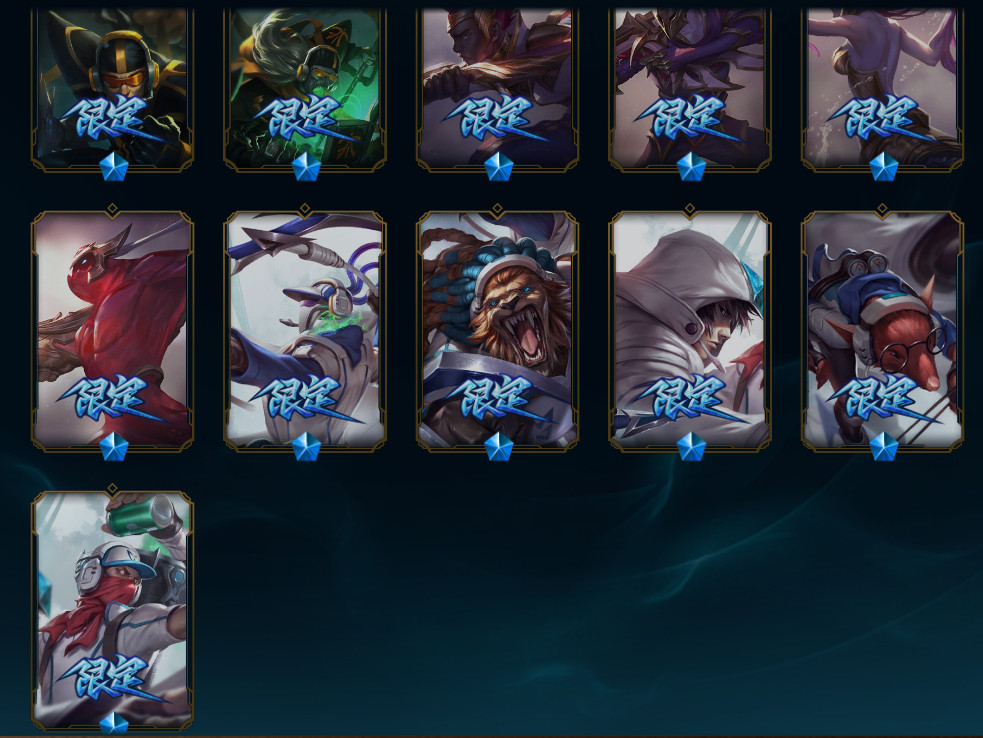View the red bandana green can skin
The height and width of the screenshot is (738, 983).
click(112, 611)
